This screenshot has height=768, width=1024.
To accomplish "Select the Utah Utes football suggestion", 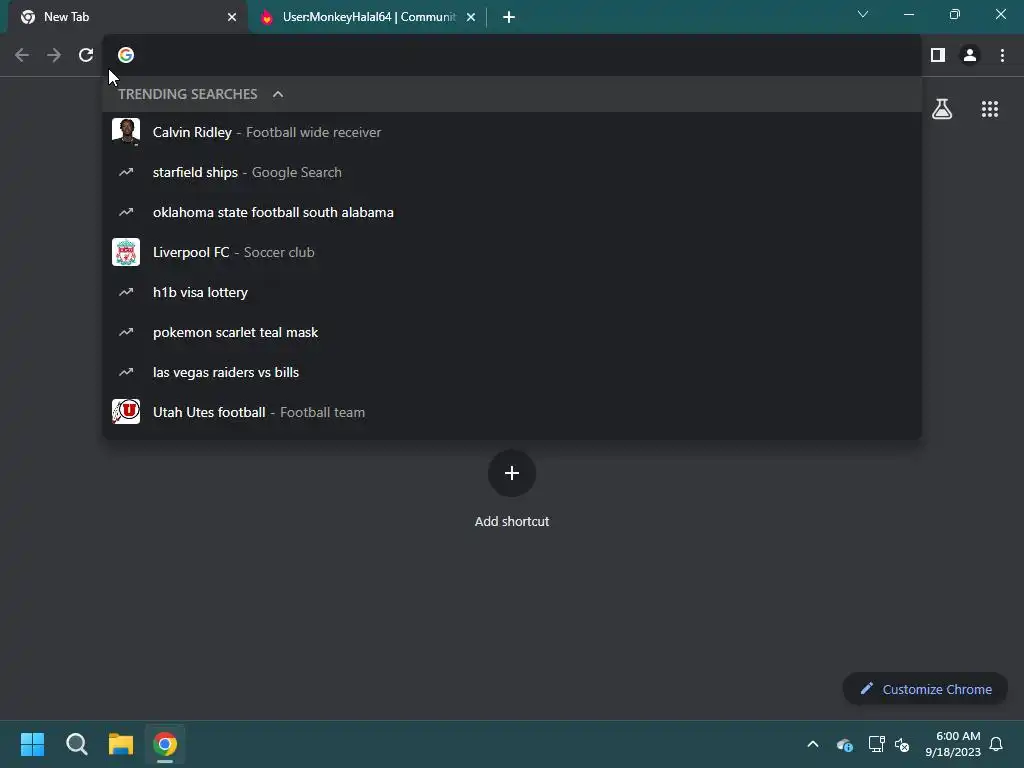I will click(512, 412).
